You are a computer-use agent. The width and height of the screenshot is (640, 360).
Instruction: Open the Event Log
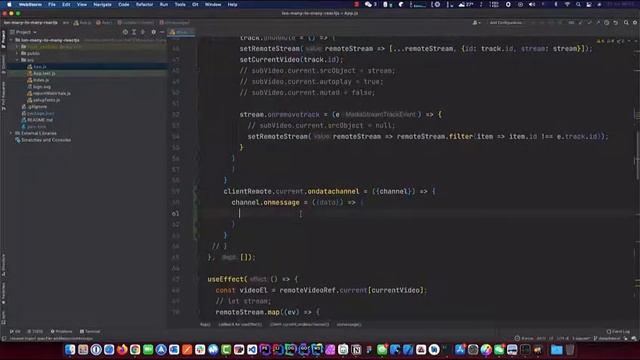pos(618,331)
